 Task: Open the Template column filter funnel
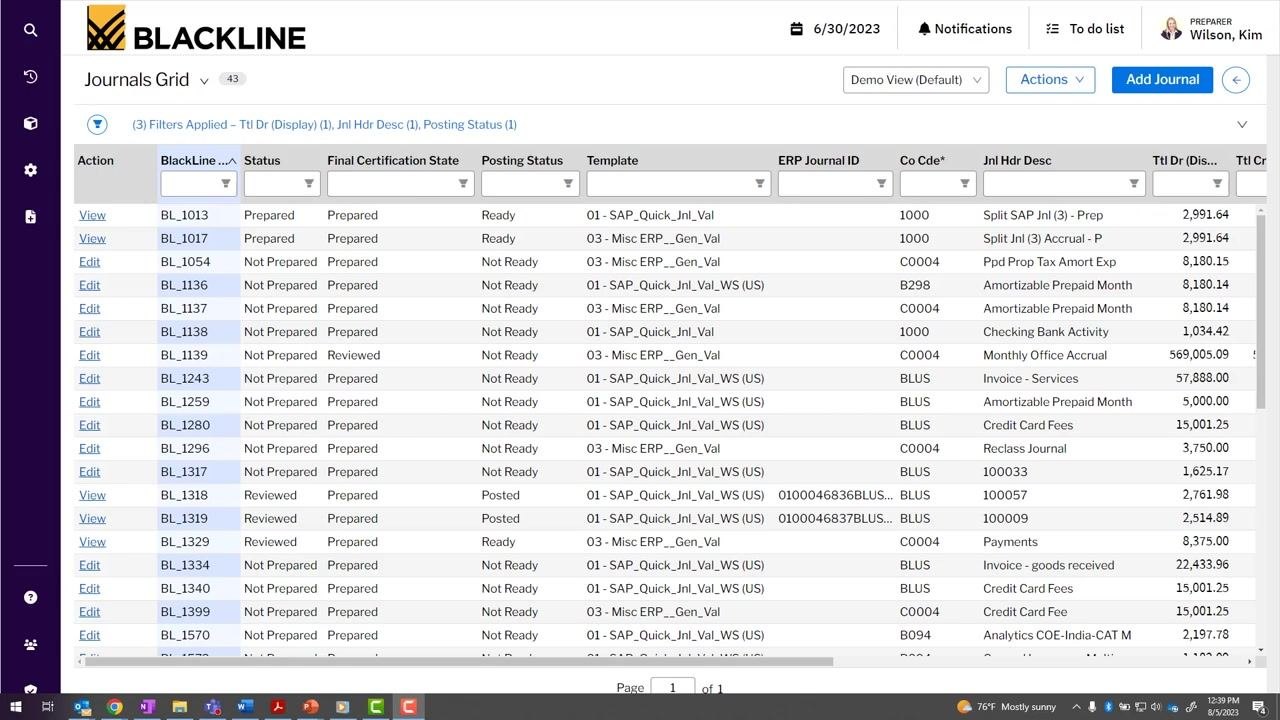click(x=760, y=183)
